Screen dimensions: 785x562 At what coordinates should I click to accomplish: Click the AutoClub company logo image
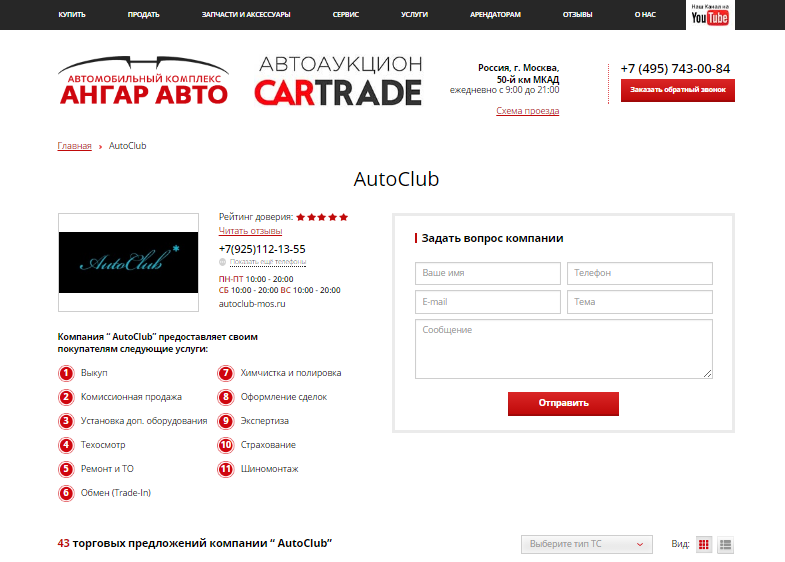128,262
